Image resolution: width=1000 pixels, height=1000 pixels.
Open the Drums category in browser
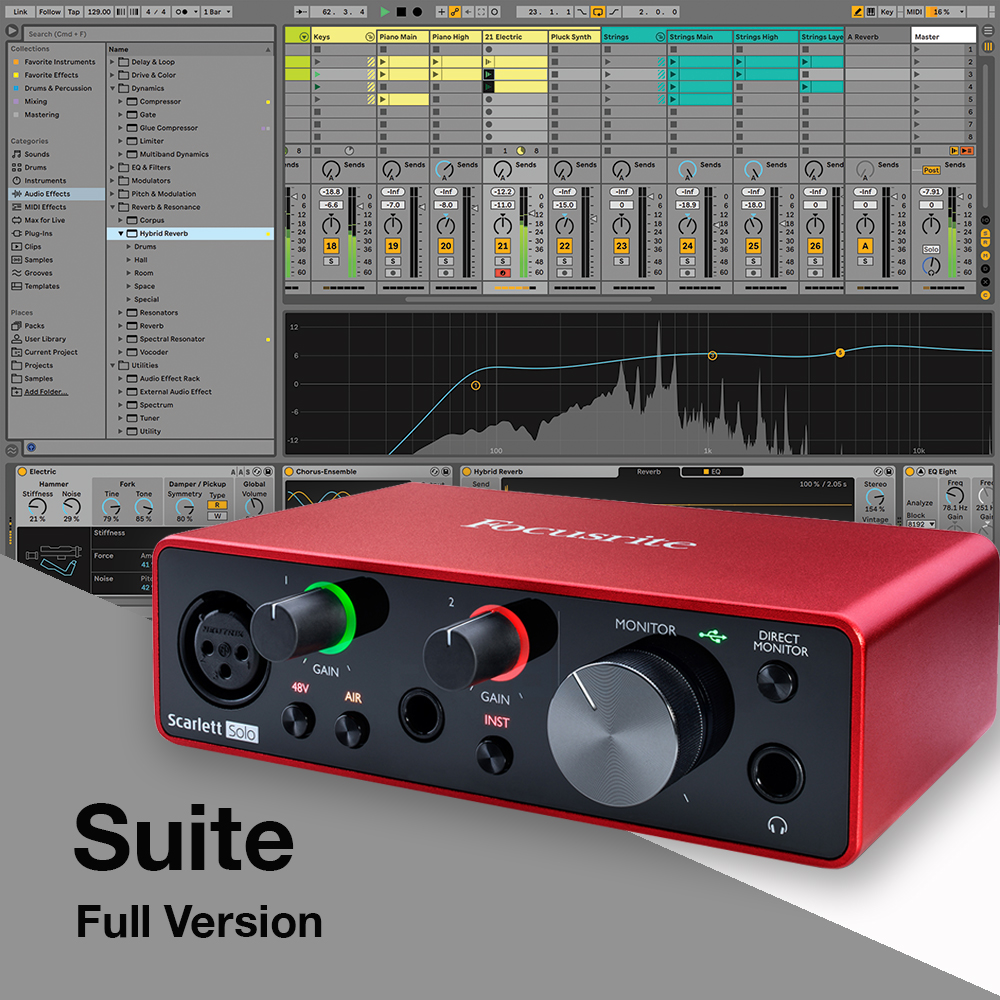pos(36,167)
